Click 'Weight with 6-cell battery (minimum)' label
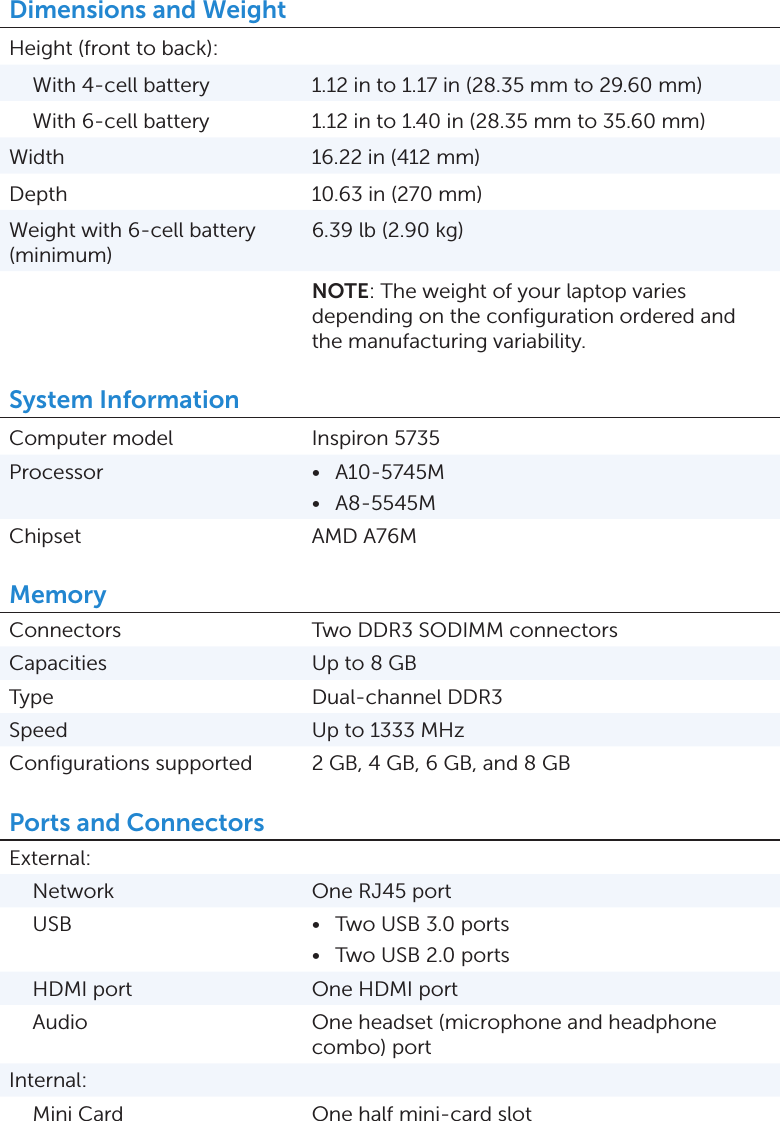 coord(132,242)
